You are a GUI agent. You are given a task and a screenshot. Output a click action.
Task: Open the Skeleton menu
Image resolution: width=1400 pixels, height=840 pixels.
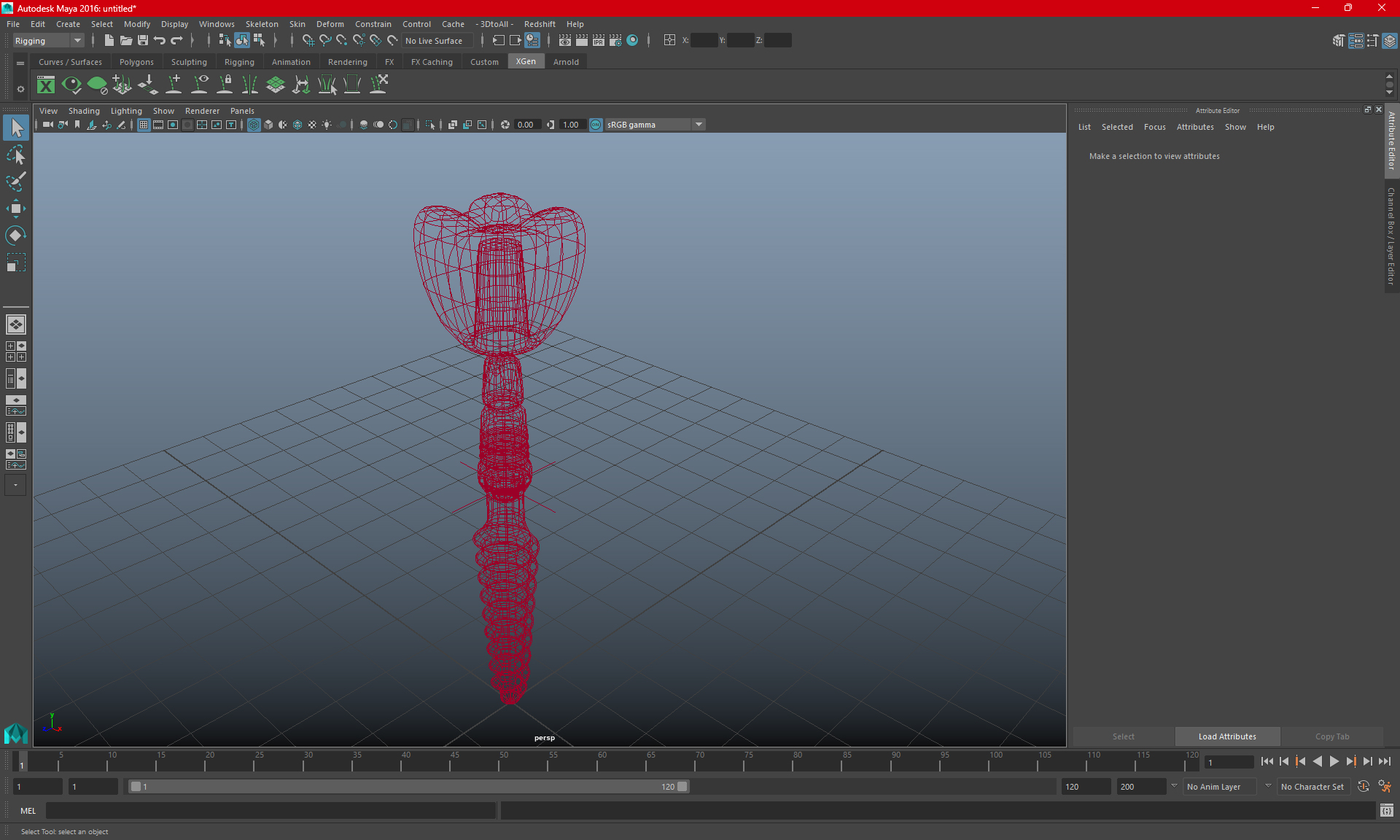[262, 24]
